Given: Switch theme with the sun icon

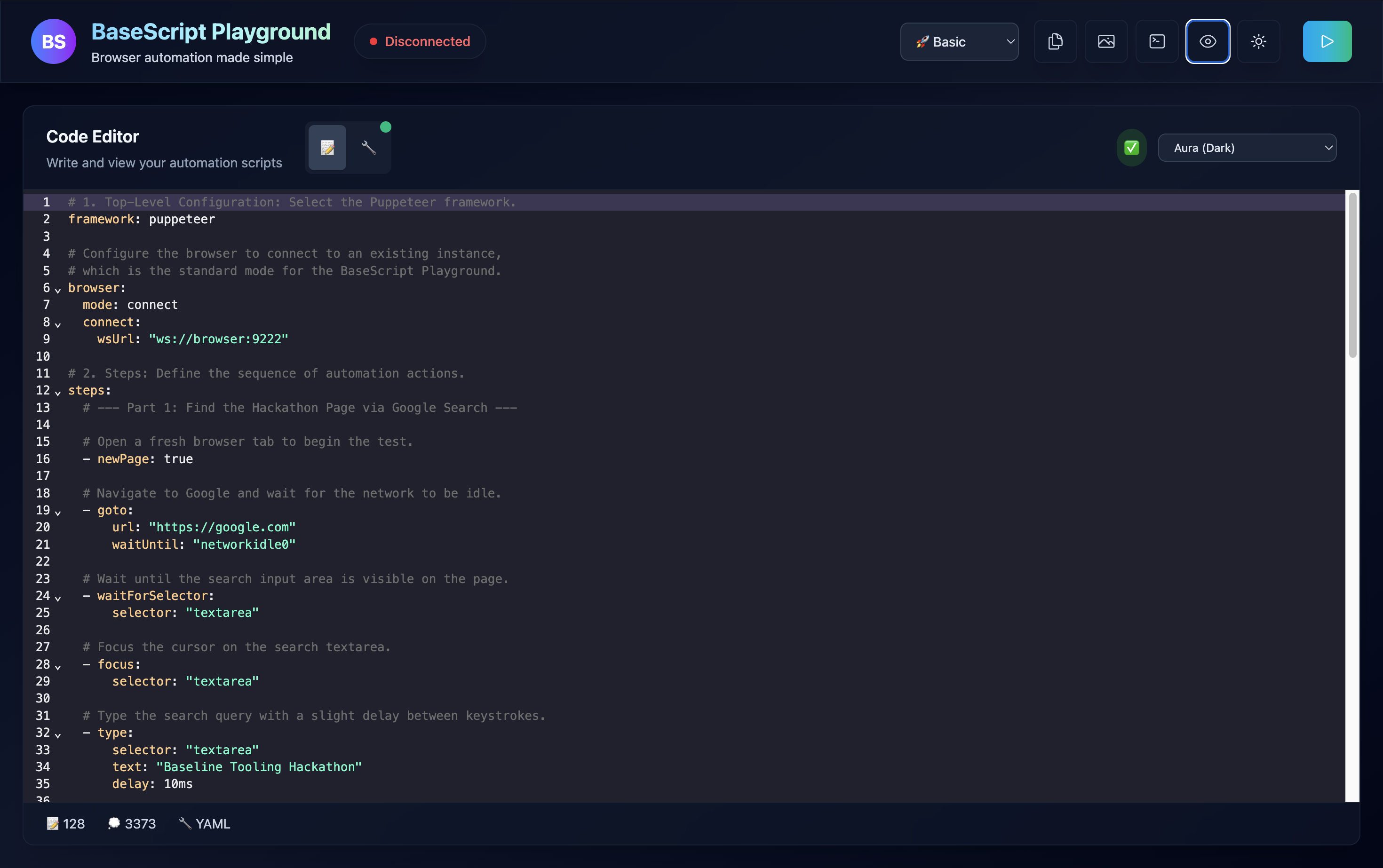Looking at the screenshot, I should [1258, 41].
